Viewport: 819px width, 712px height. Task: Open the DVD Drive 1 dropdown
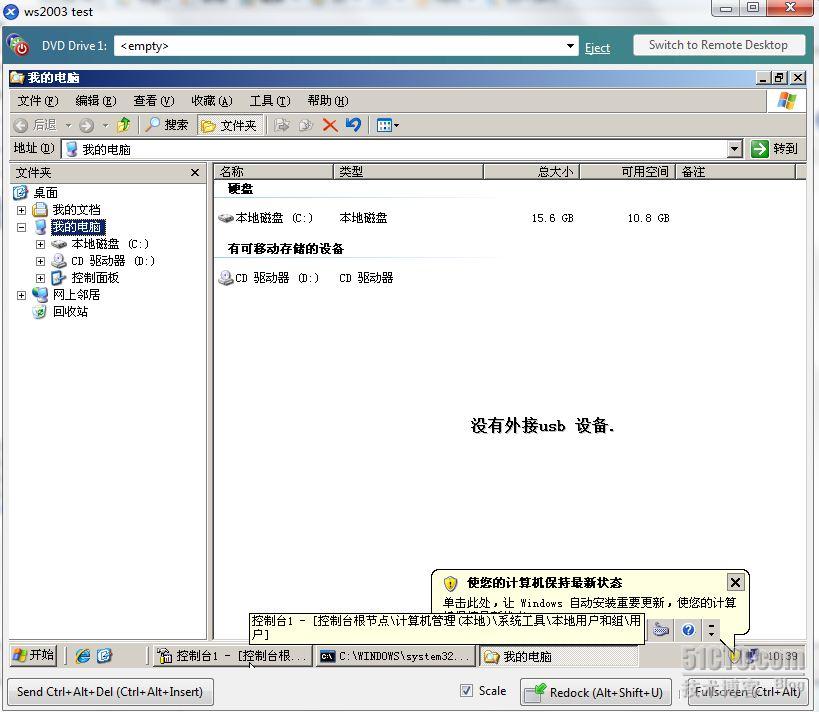[570, 46]
